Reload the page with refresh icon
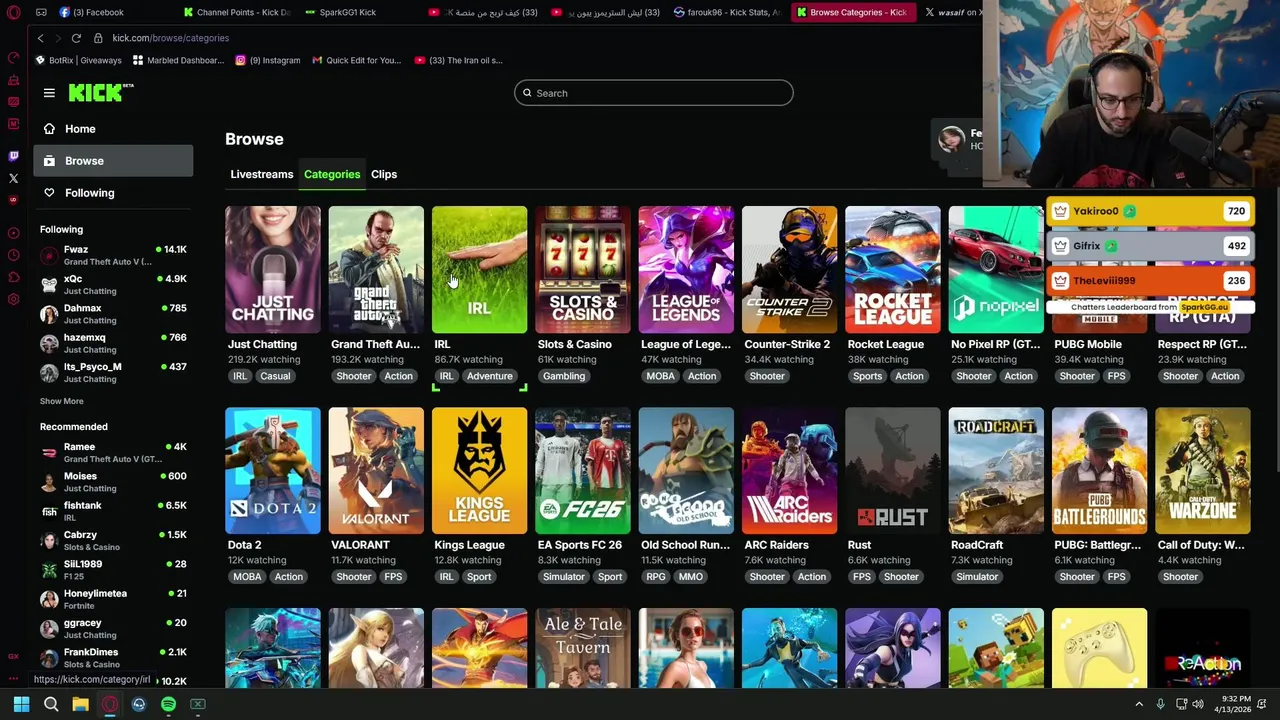Viewport: 1280px width, 720px height. [76, 38]
